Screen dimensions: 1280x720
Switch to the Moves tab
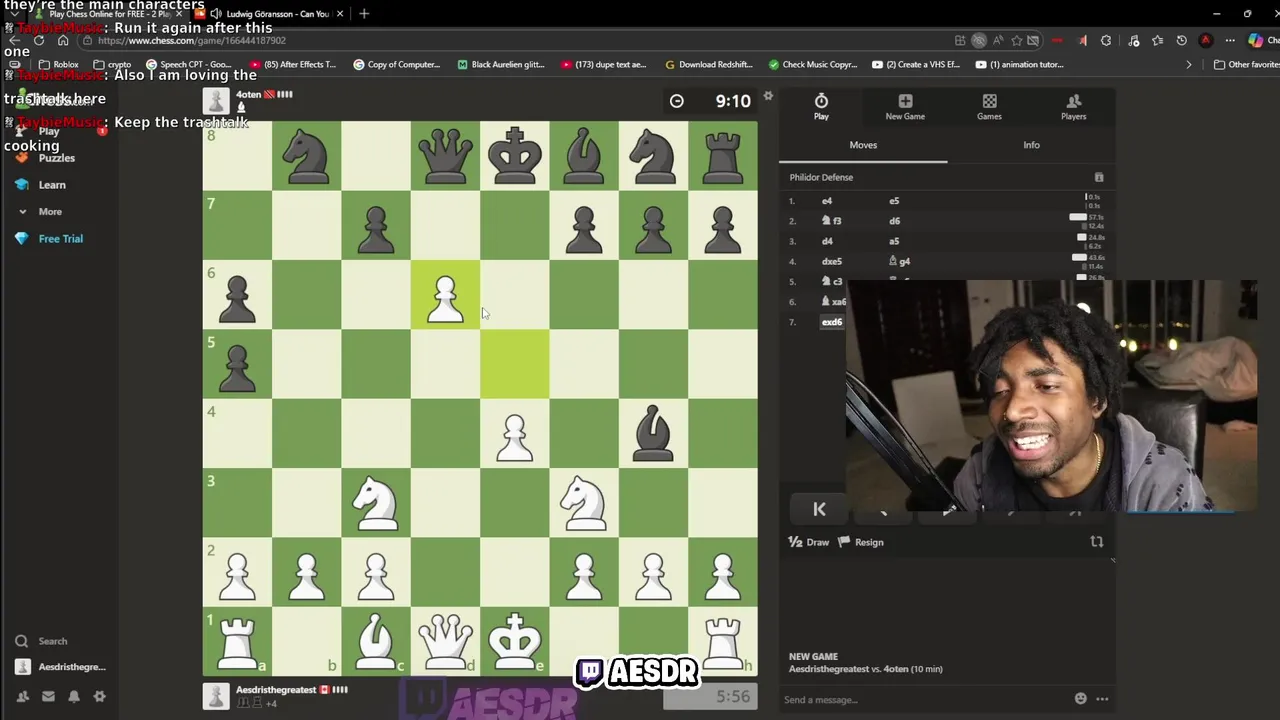(x=863, y=145)
